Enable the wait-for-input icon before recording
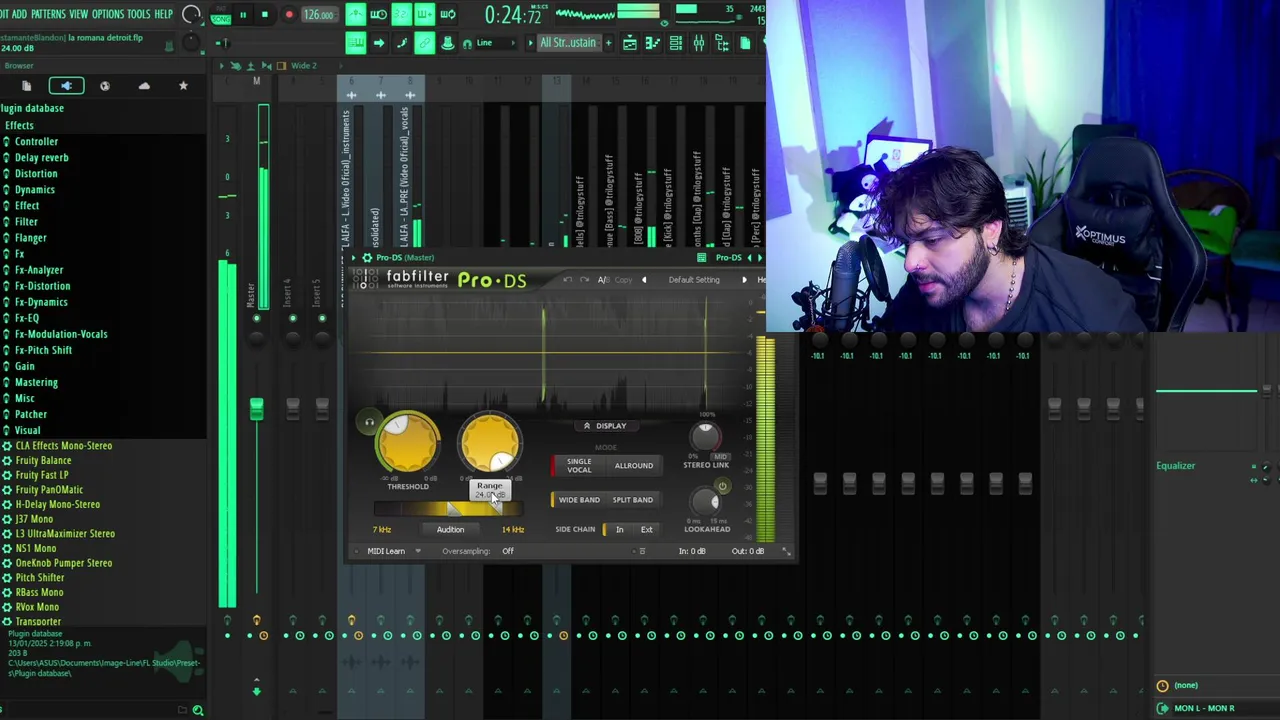The height and width of the screenshot is (720, 1280). 378,15
